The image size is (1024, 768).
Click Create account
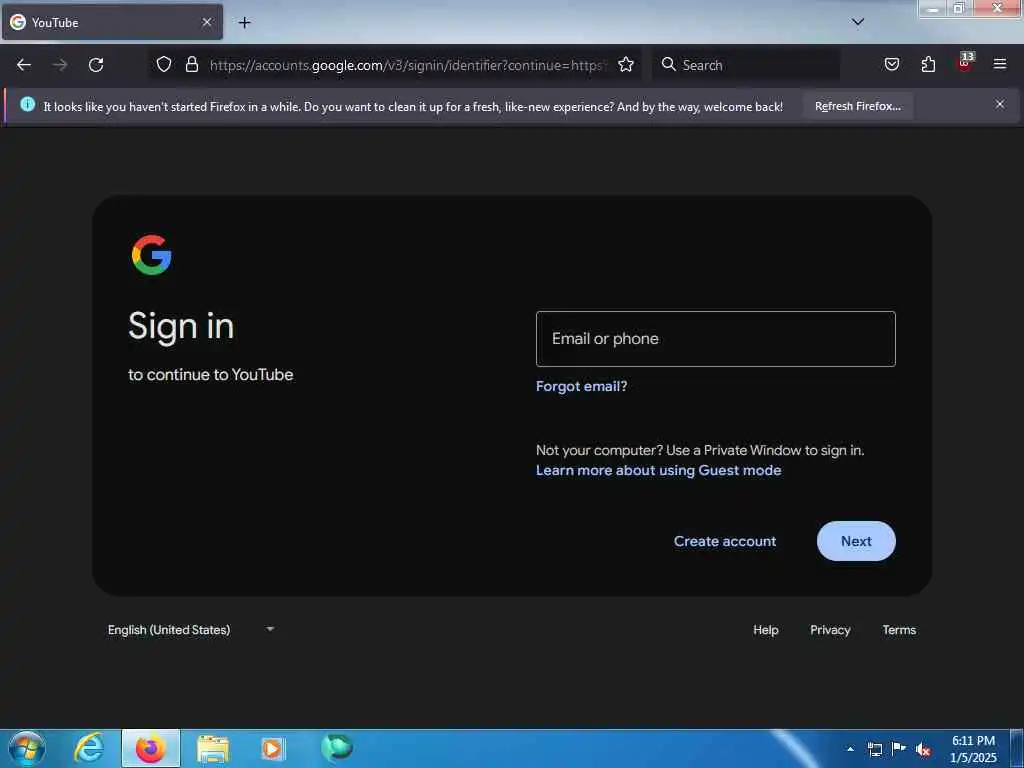coord(725,541)
